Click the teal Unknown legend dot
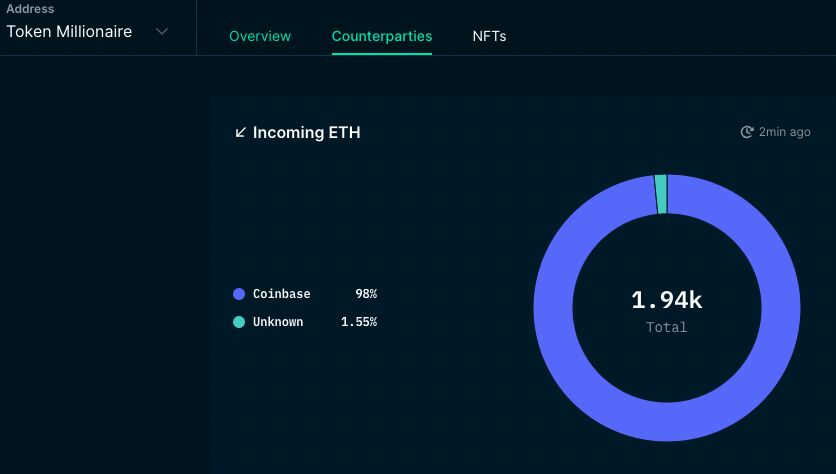 tap(239, 322)
